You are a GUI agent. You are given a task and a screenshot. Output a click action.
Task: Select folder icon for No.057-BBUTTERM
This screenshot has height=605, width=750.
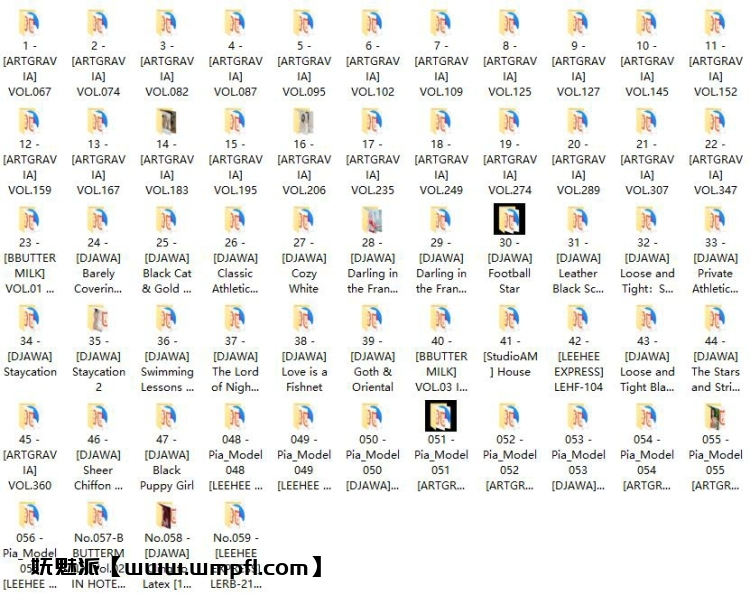tap(98, 515)
